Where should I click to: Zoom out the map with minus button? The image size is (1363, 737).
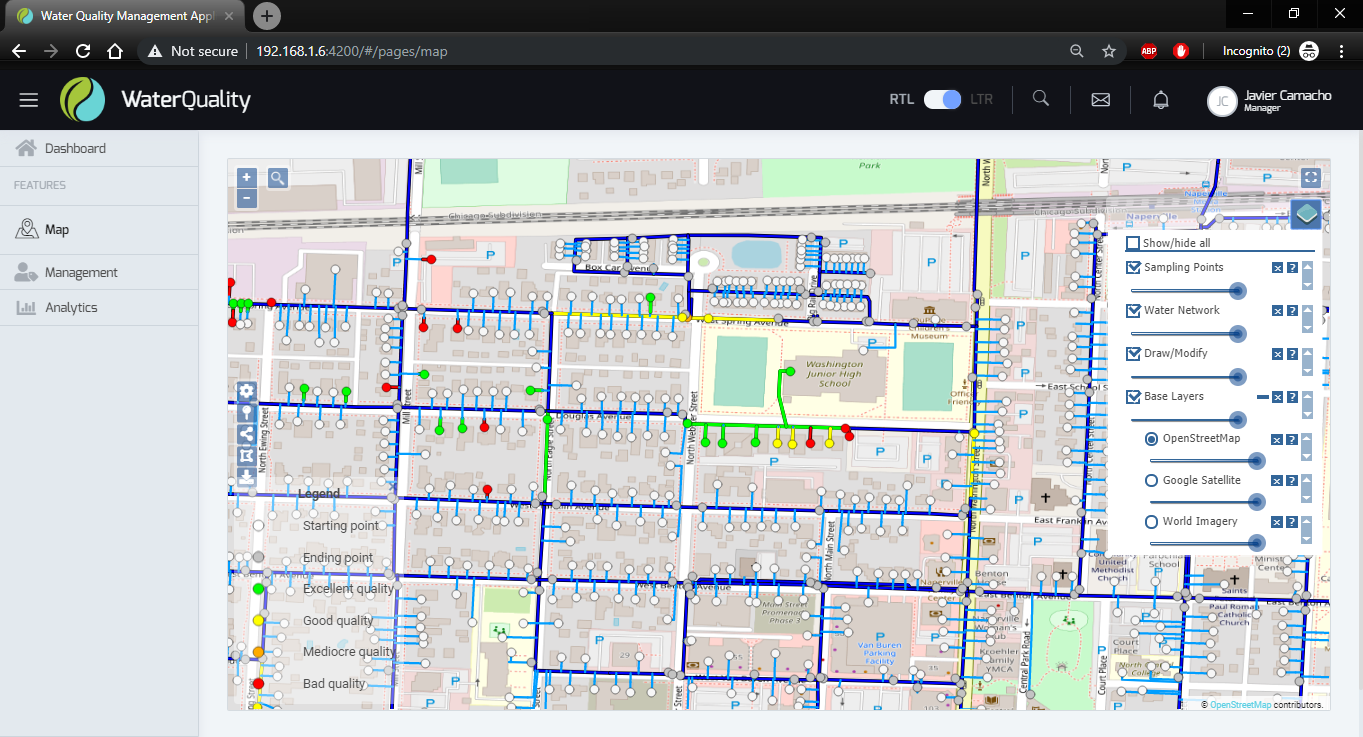tap(247, 198)
